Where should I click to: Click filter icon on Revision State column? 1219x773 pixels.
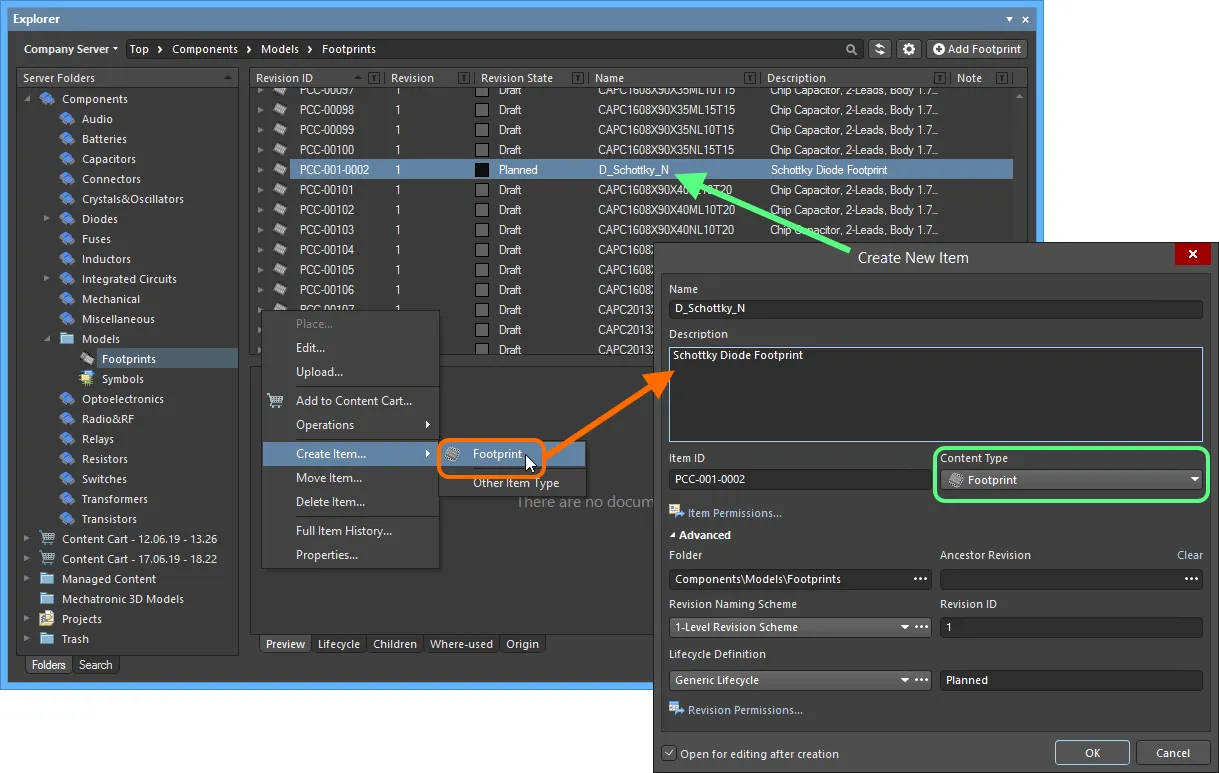click(x=577, y=78)
